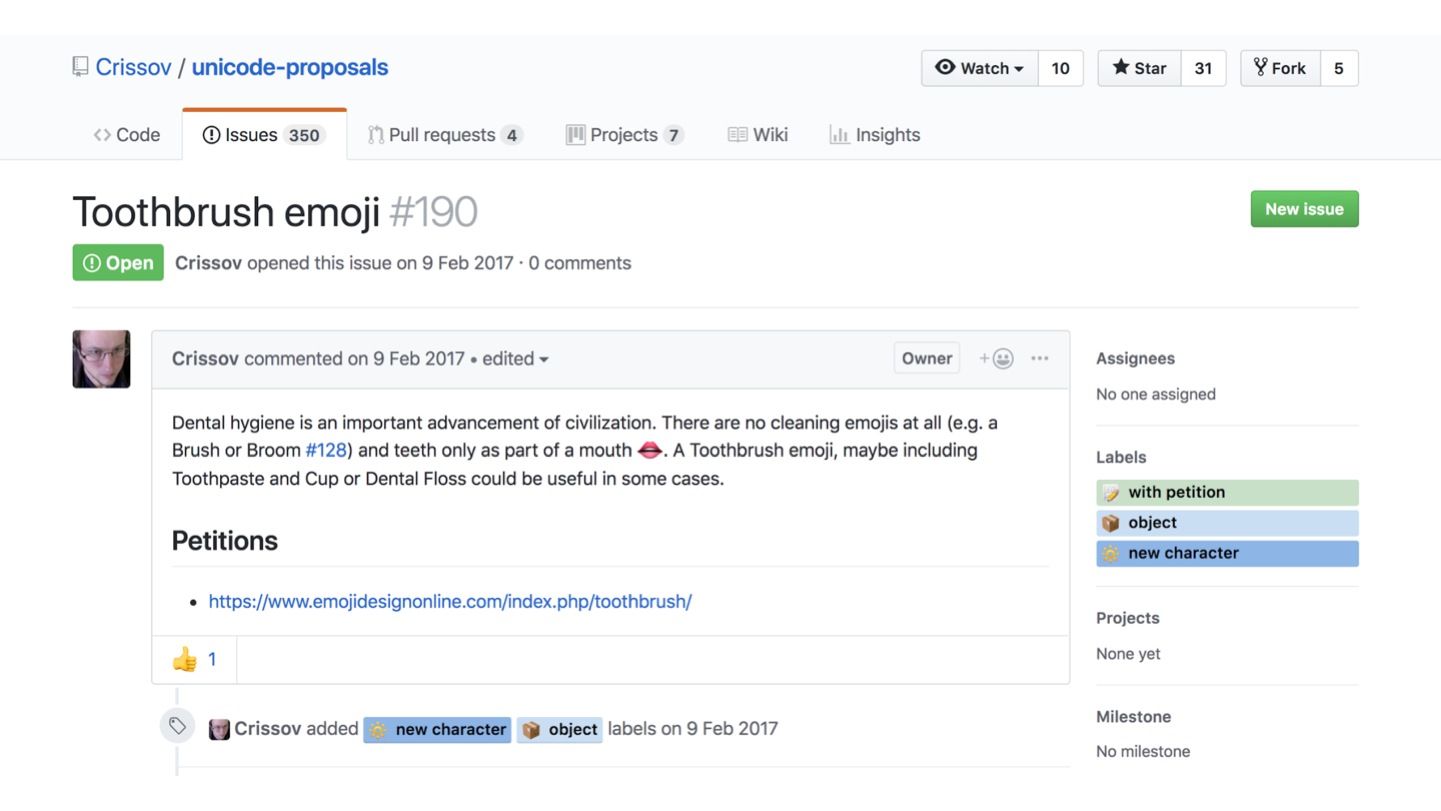Add a reaction with the smiley icon

pyautogui.click(x=997, y=359)
